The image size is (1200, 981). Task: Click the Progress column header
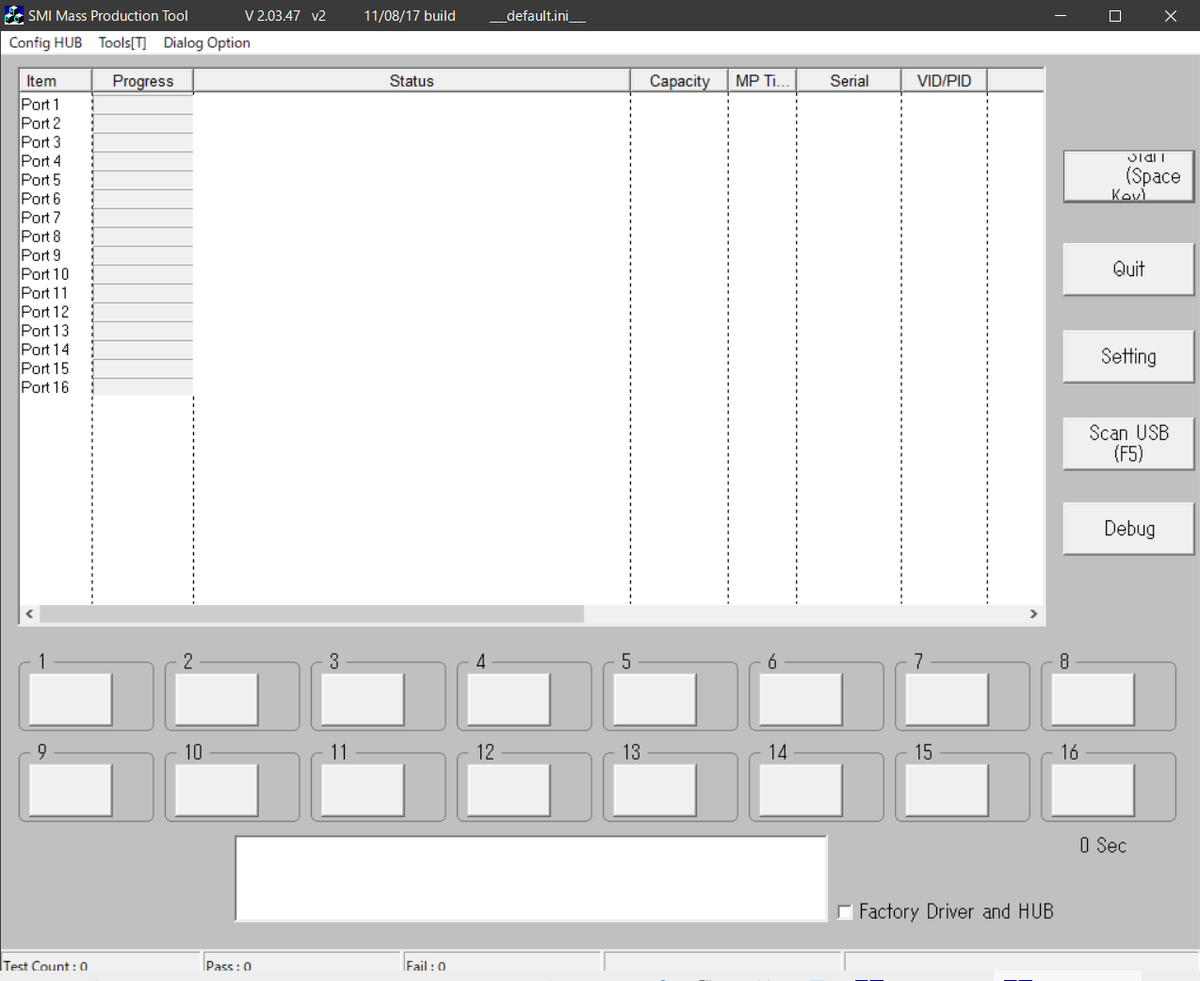(143, 81)
